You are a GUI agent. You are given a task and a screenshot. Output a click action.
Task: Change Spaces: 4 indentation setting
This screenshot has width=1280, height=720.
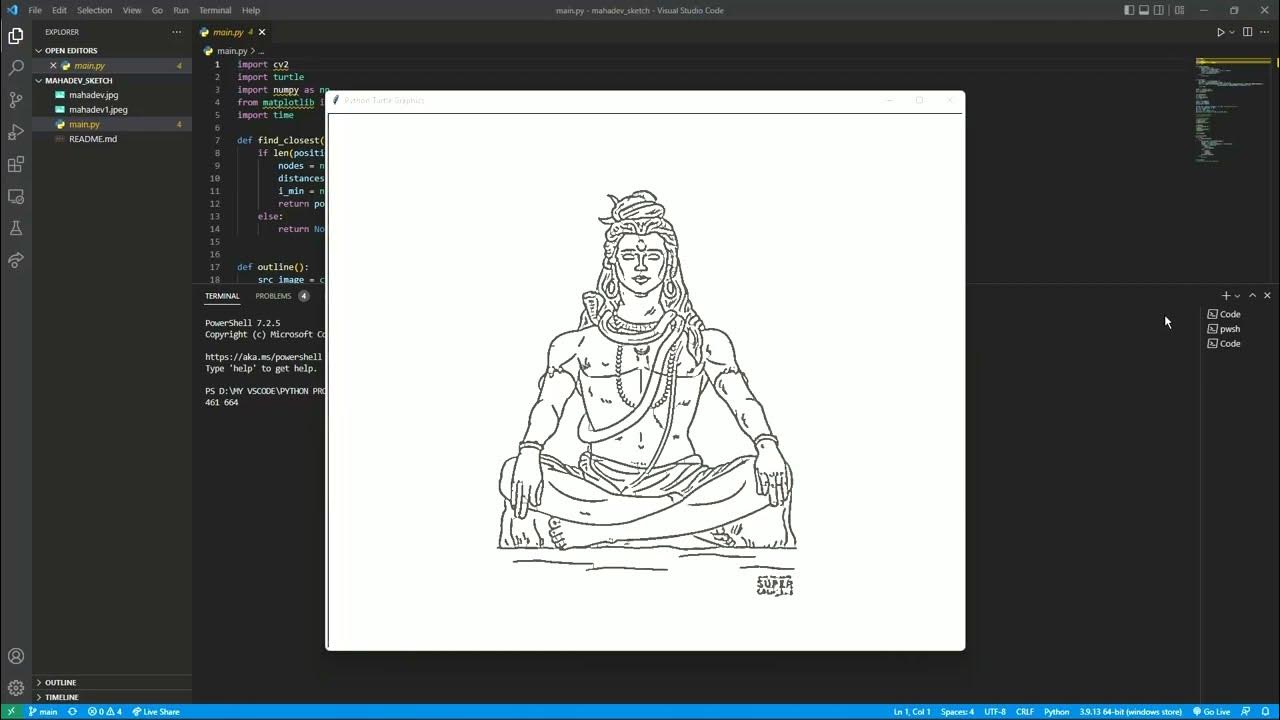[x=957, y=712]
